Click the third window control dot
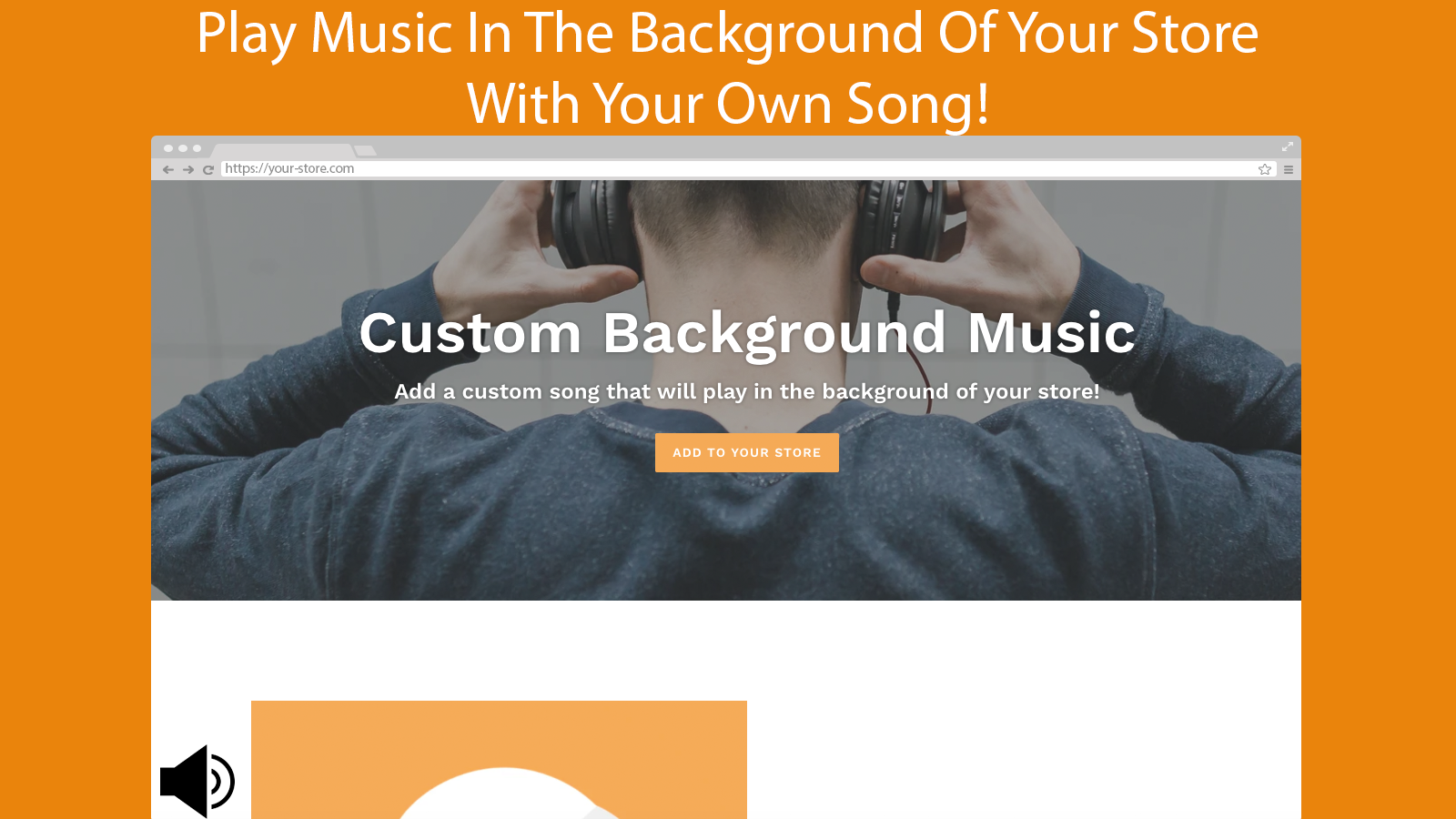 [x=197, y=148]
